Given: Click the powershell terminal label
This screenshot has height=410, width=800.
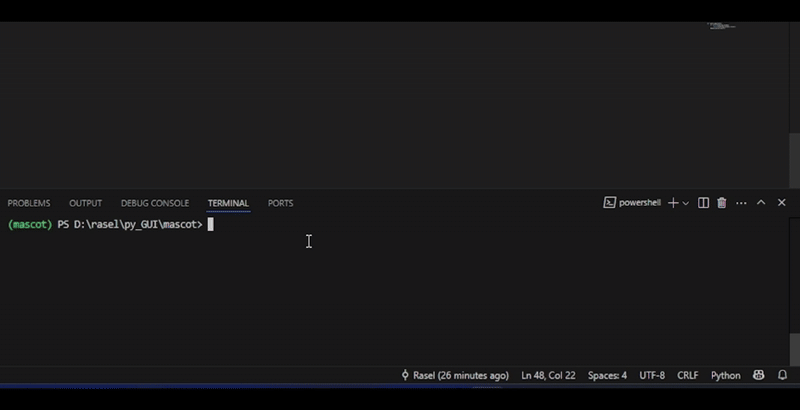Looking at the screenshot, I should tap(632, 203).
